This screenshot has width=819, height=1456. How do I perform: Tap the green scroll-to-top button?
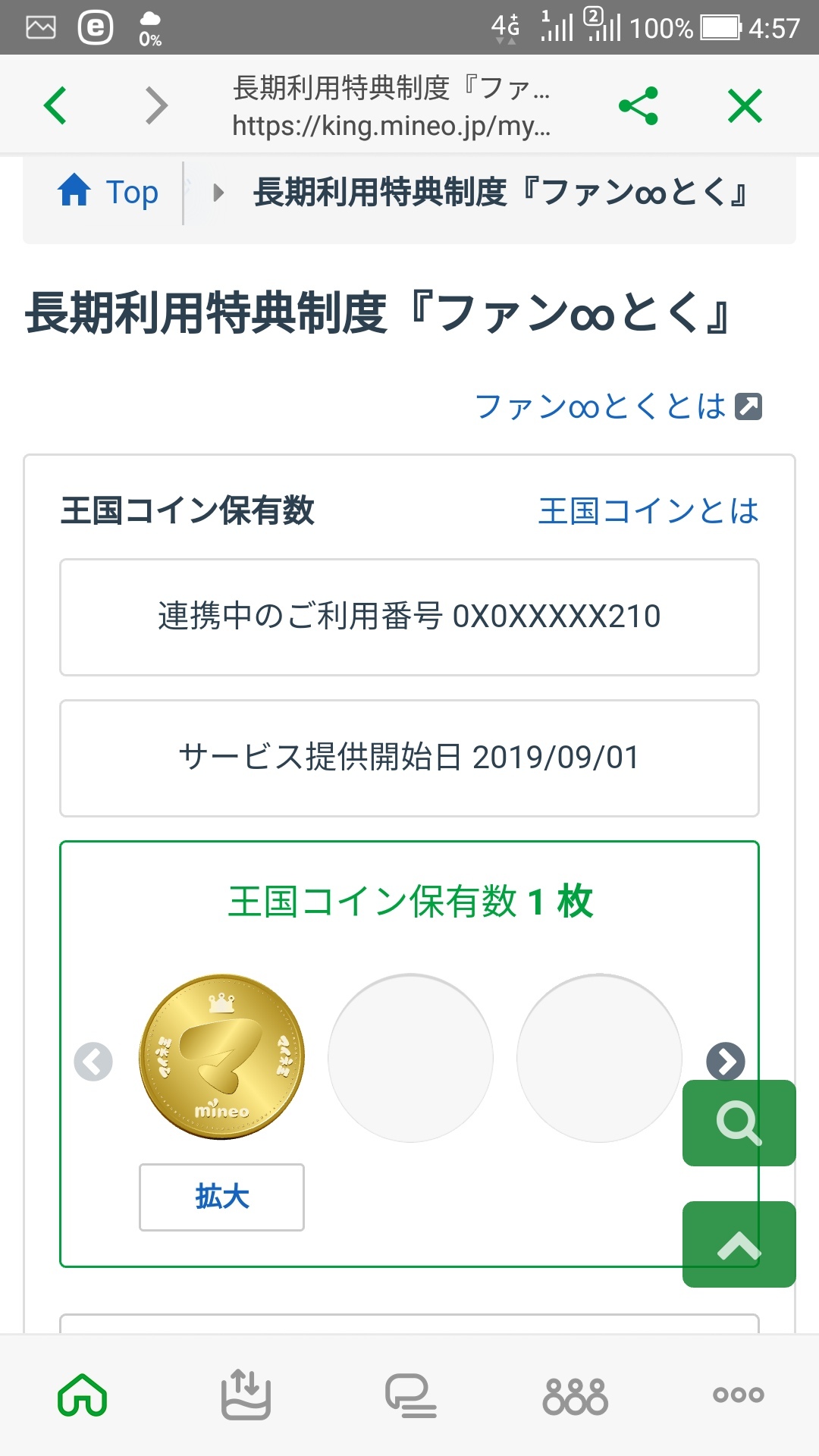pos(739,1244)
